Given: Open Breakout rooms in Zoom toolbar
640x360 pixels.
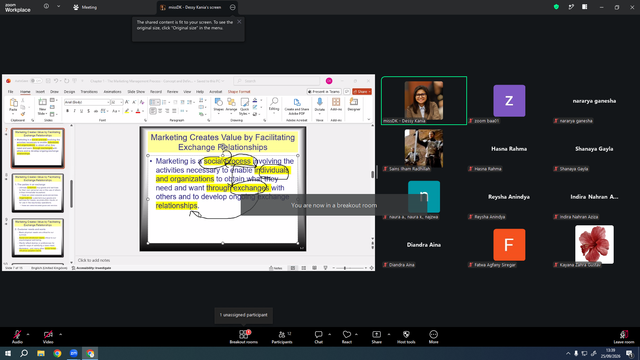Looking at the screenshot, I should pos(243,337).
